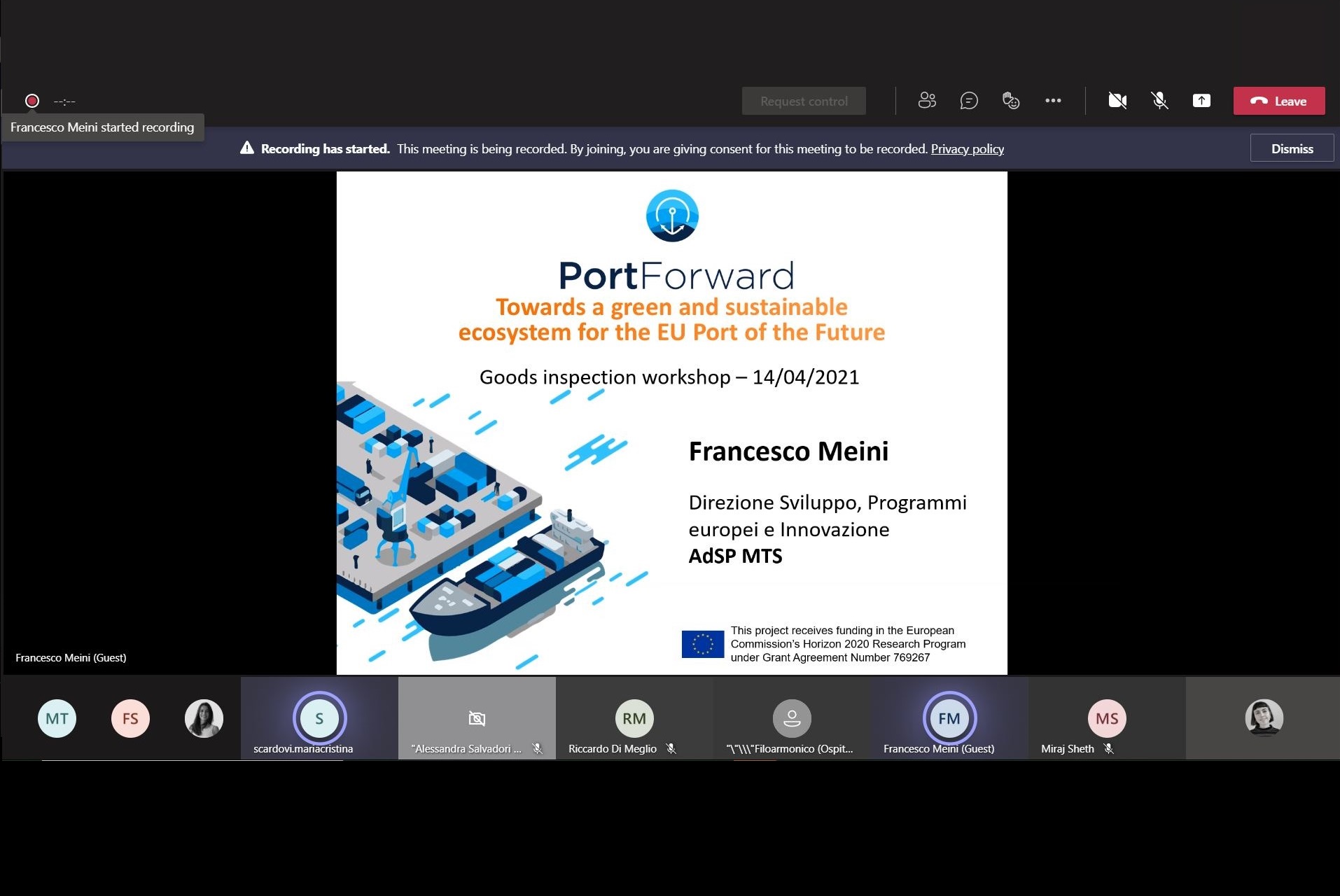
Task: Select Miraj Sheth MS avatar
Action: [x=1107, y=718]
